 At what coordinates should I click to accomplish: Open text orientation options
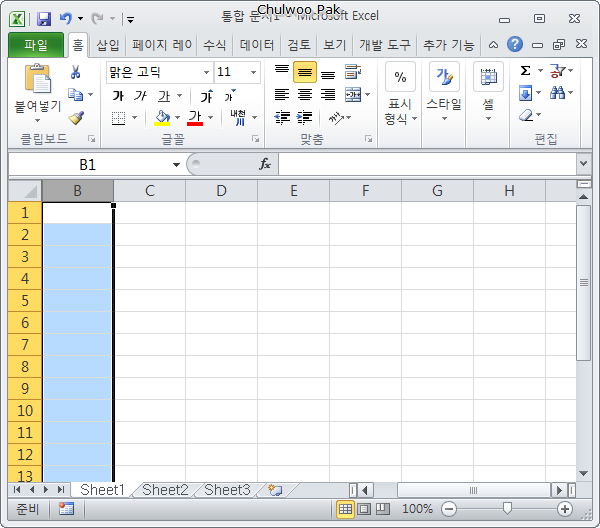tap(340, 117)
